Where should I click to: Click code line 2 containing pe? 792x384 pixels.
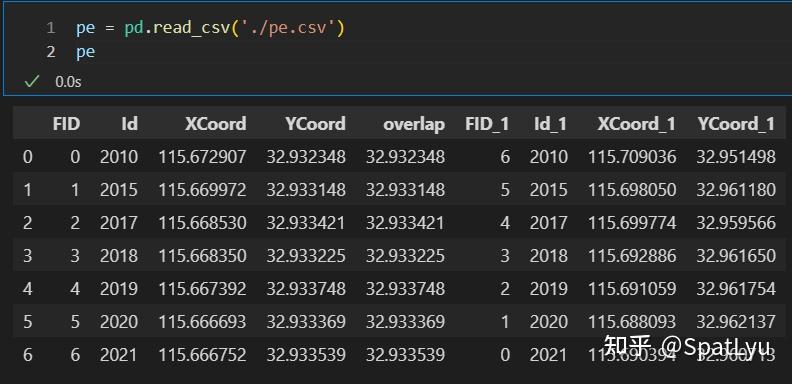(x=85, y=52)
